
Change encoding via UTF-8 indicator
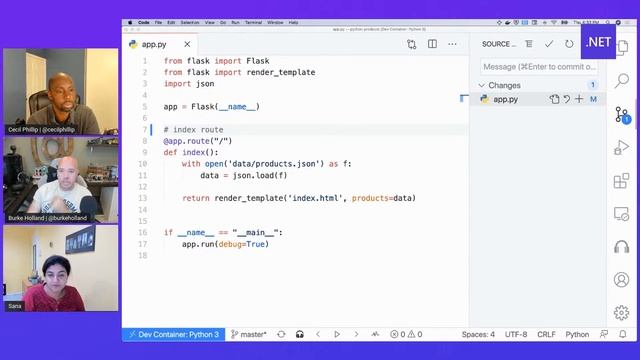point(516,334)
